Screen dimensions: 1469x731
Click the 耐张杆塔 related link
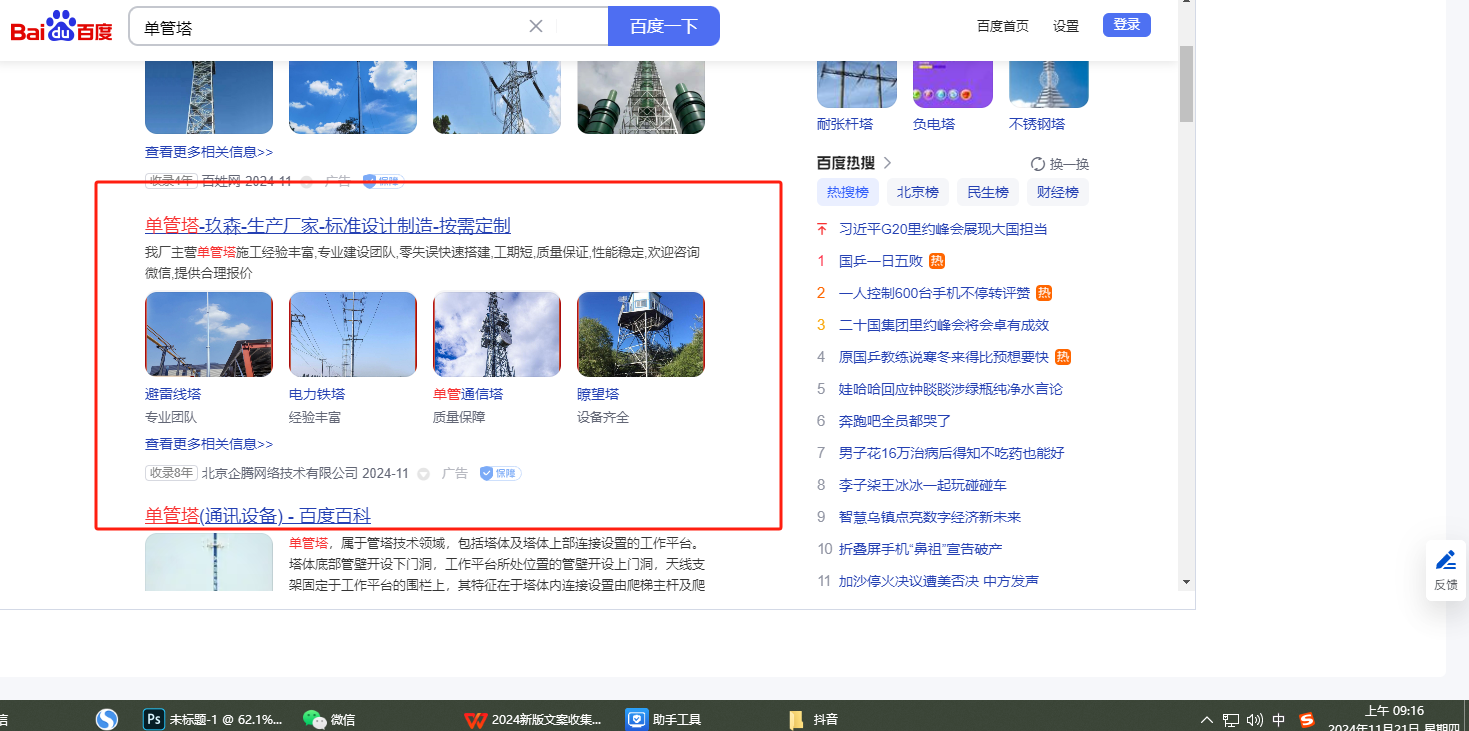(845, 124)
